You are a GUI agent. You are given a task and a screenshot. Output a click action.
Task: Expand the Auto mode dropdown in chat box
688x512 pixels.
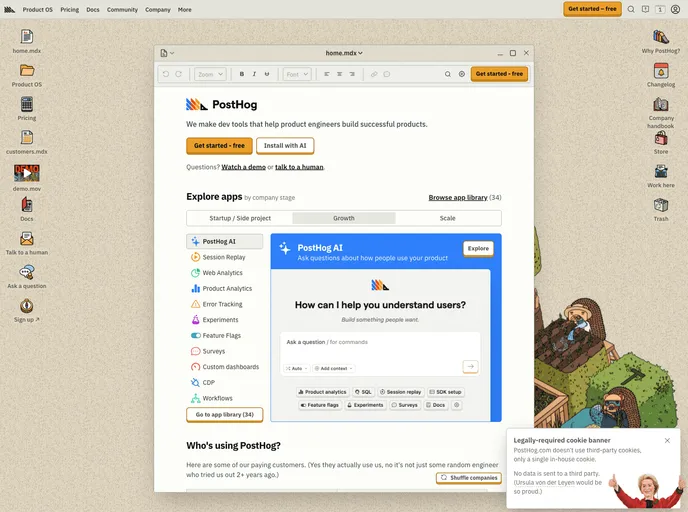[x=298, y=368]
